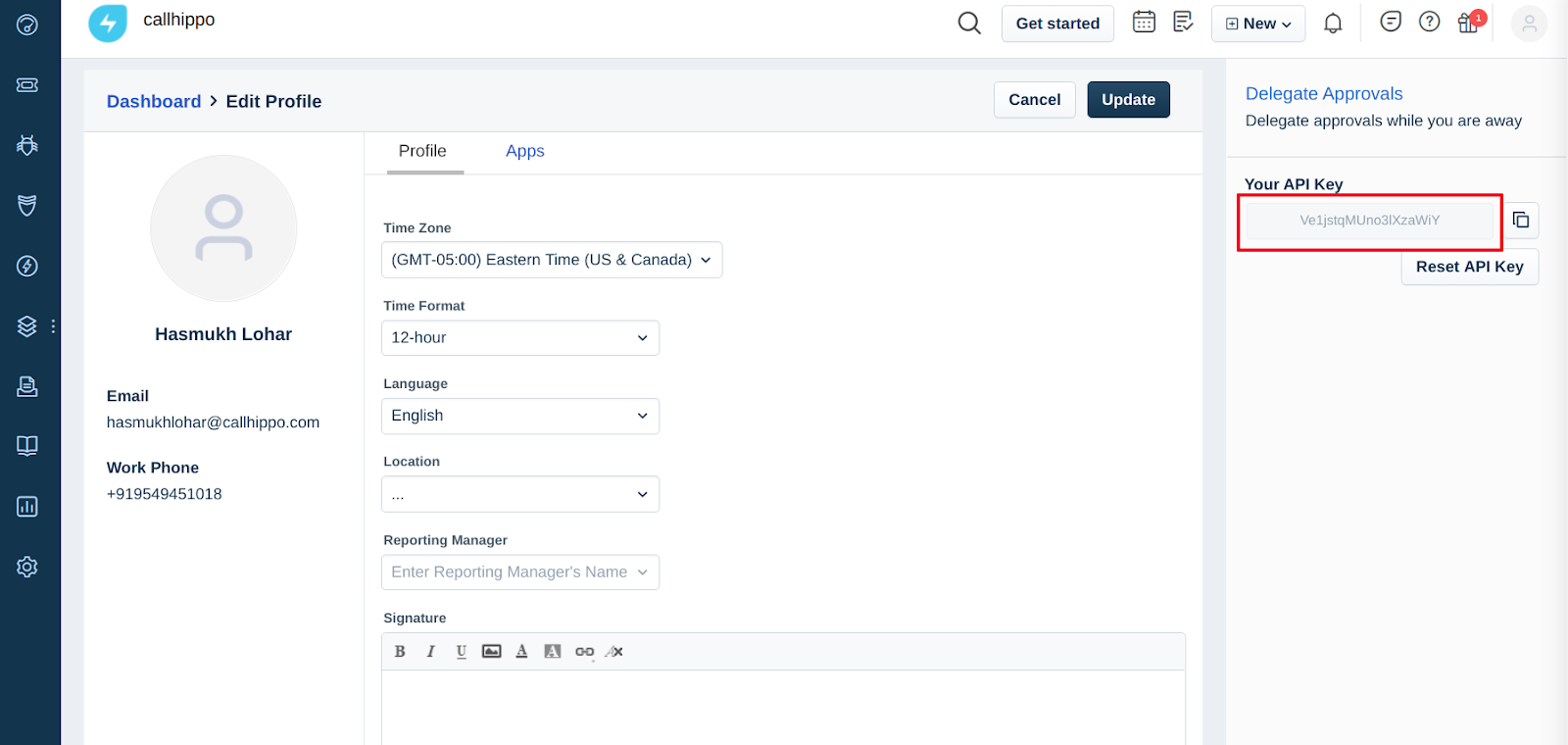Open the bug tracker icon in sidebar

point(27,145)
